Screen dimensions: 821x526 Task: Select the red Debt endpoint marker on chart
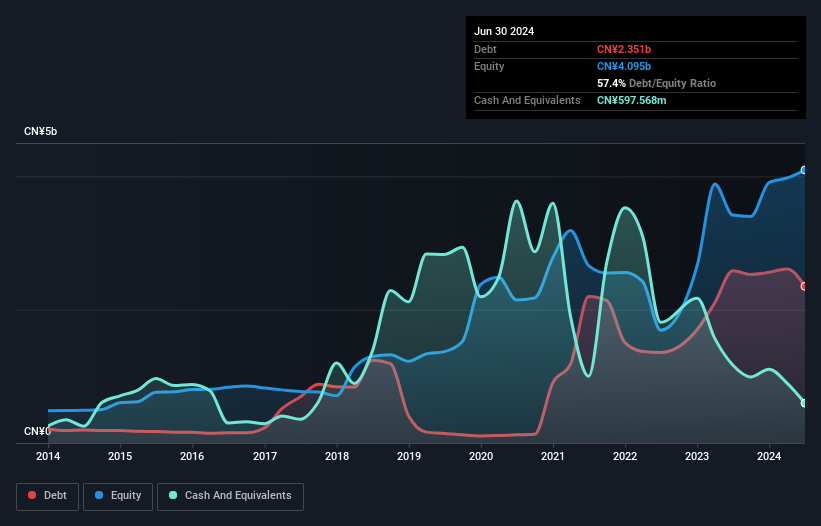click(x=804, y=286)
